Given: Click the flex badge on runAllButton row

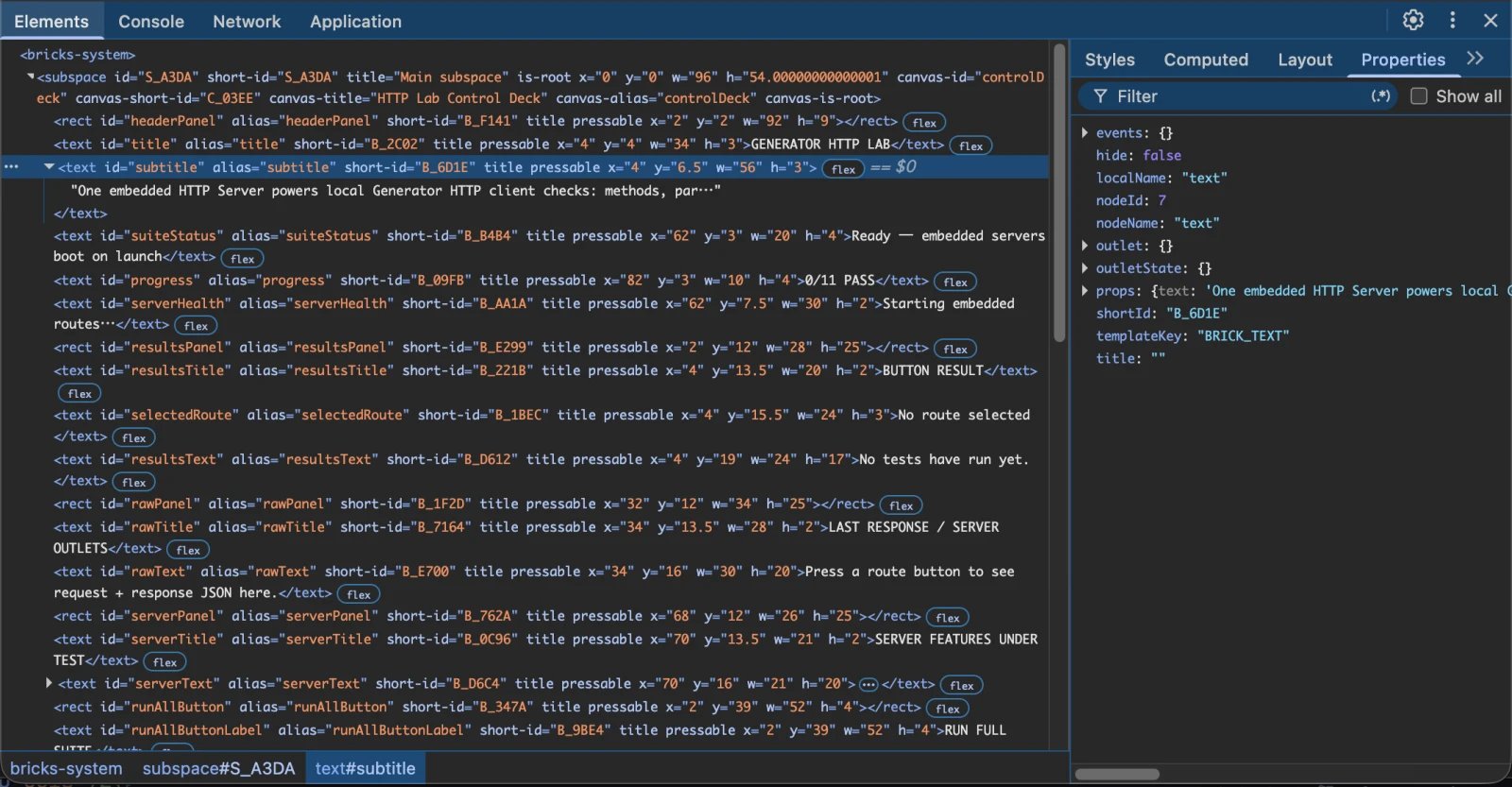Looking at the screenshot, I should (x=947, y=709).
